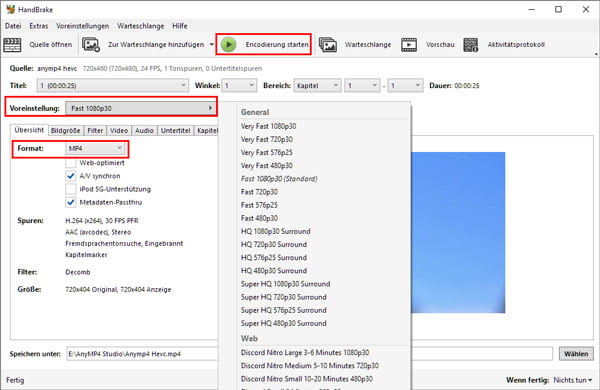The image size is (600, 390).
Task: Select HQ 576p25 Surround preset
Action: 274,258
